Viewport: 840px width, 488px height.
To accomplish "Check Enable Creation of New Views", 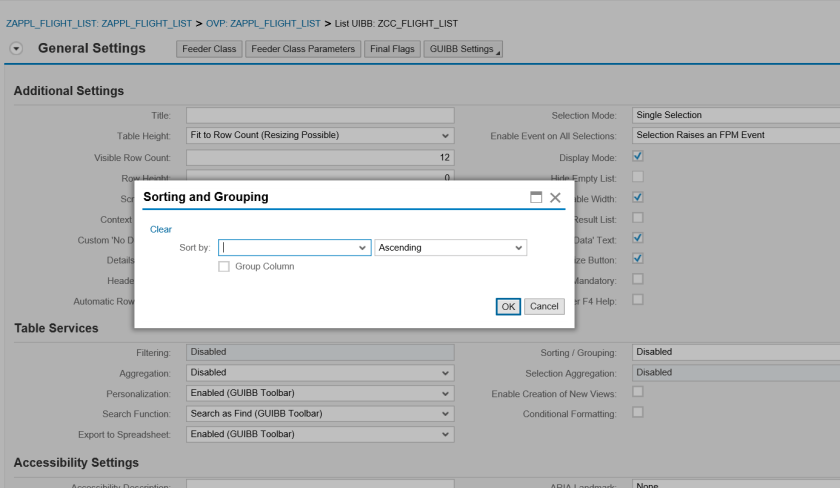I will tap(638, 393).
